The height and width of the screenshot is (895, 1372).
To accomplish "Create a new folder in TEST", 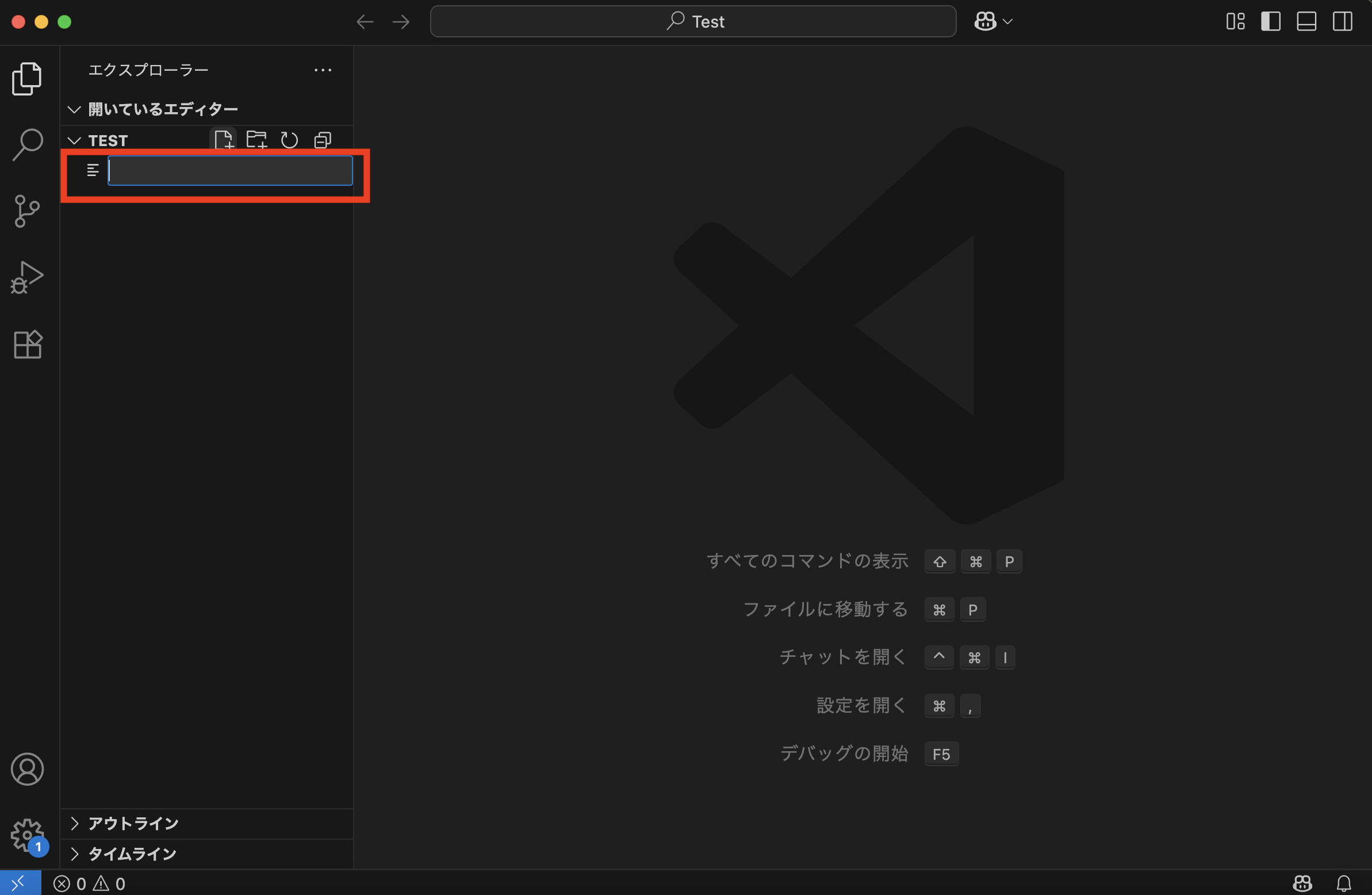I will (x=256, y=139).
